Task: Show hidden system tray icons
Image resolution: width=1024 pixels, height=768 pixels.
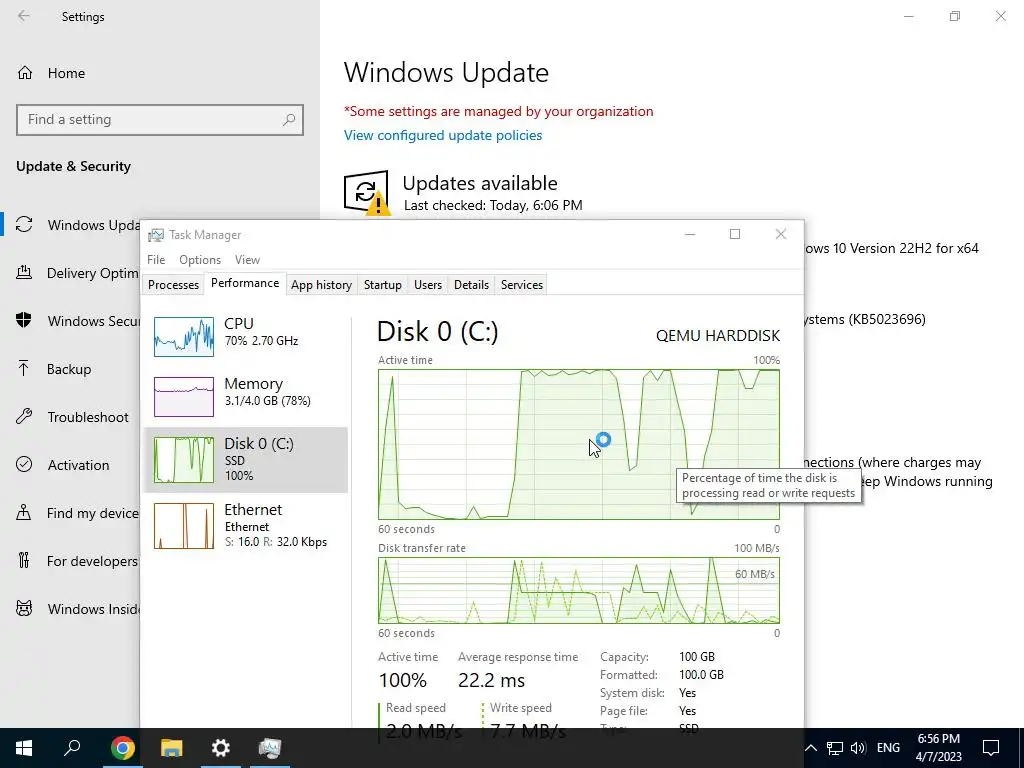Action: (810, 748)
